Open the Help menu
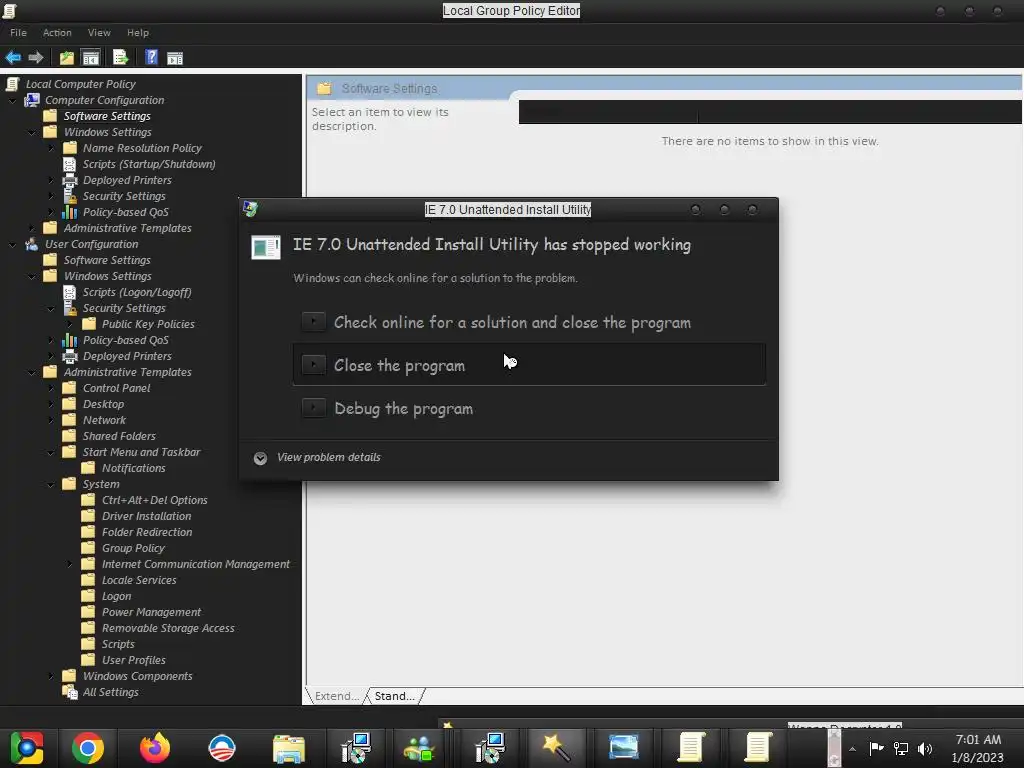The width and height of the screenshot is (1024, 768). (138, 33)
